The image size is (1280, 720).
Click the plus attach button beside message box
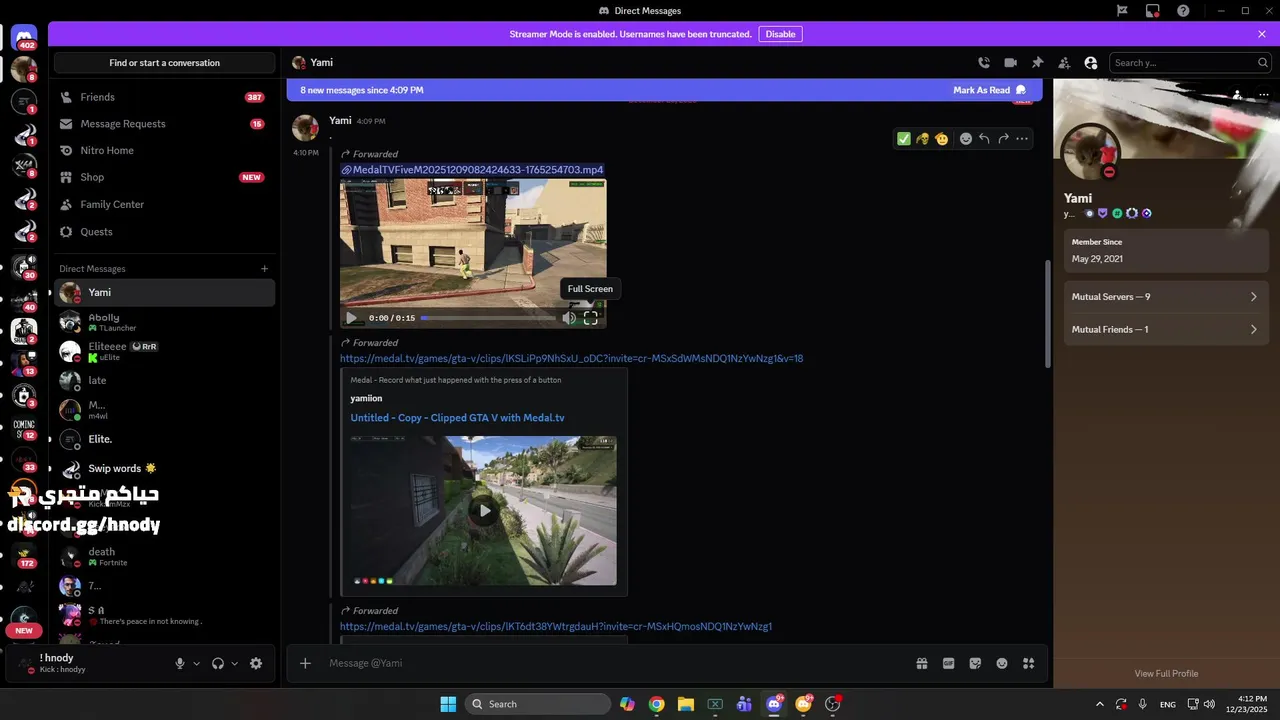pyautogui.click(x=306, y=663)
